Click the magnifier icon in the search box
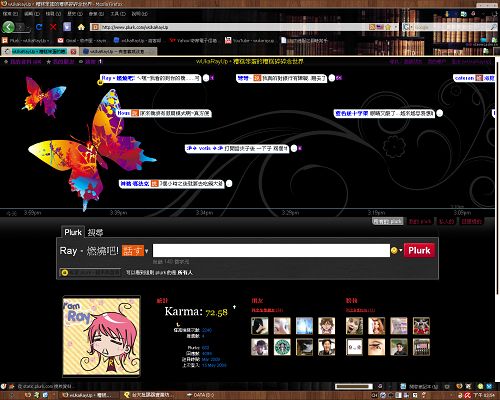The image size is (500, 400). [x=493, y=27]
